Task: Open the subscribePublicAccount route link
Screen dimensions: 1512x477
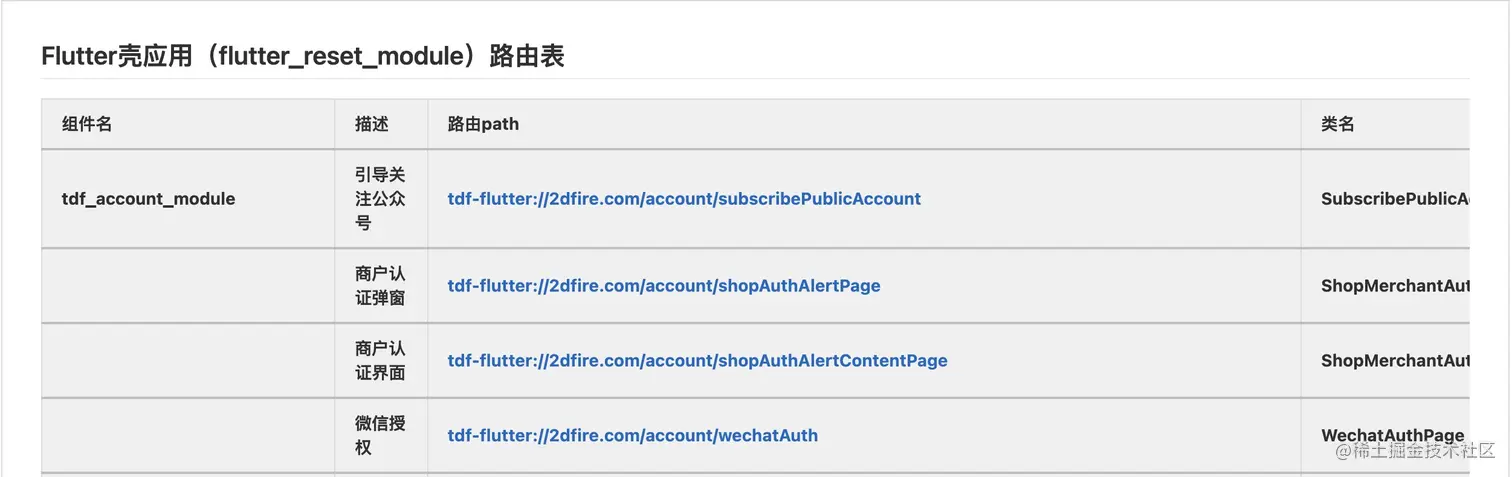Action: pyautogui.click(x=684, y=199)
